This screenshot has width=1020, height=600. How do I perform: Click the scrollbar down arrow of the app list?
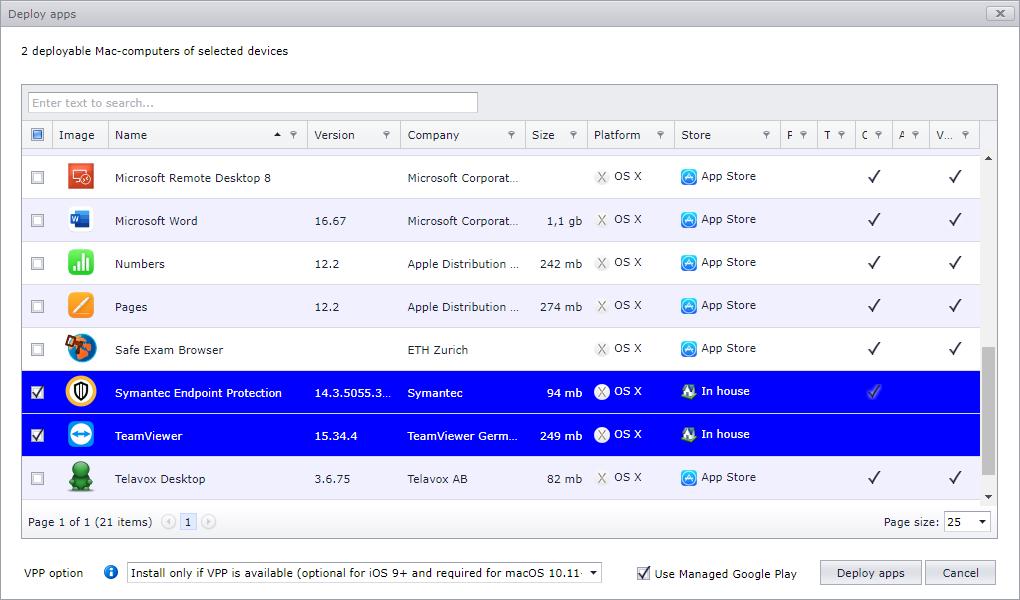[988, 497]
